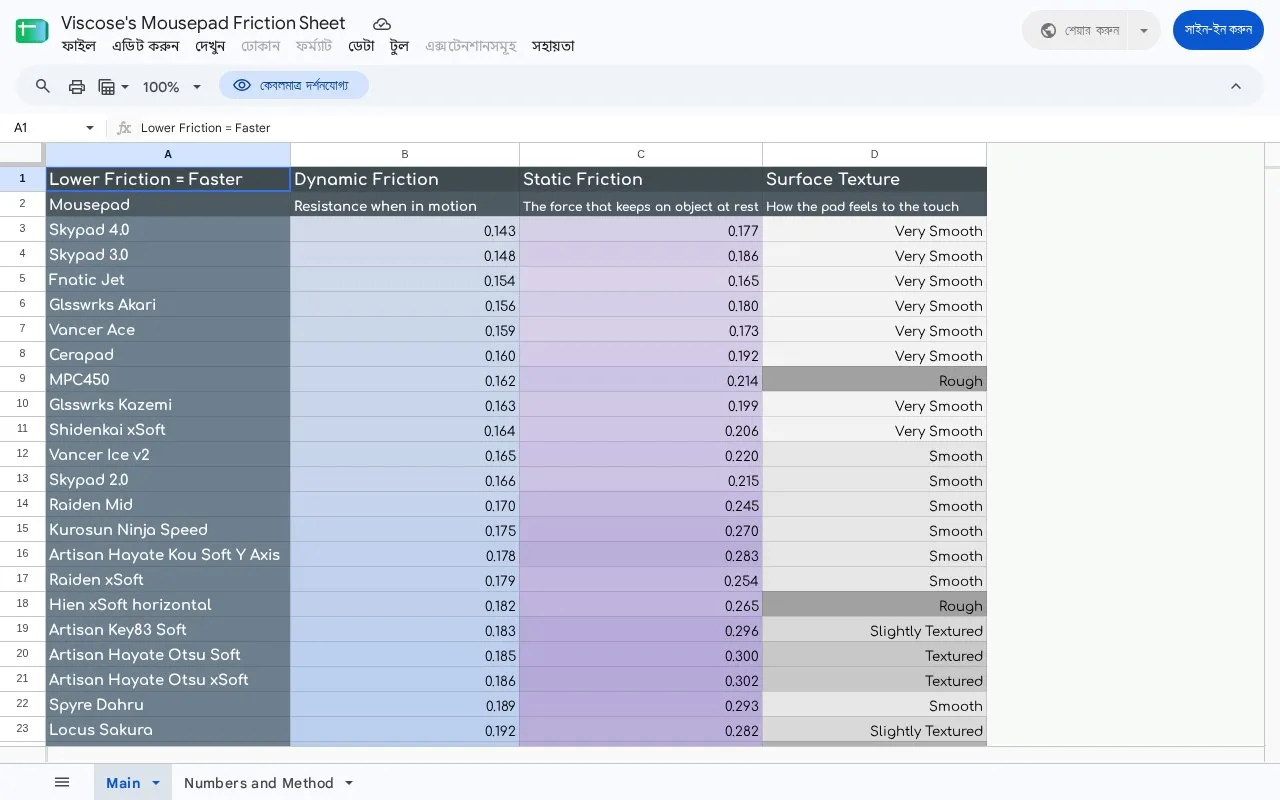
Task: Select dynamic friction value 0.143
Action: click(x=405, y=229)
